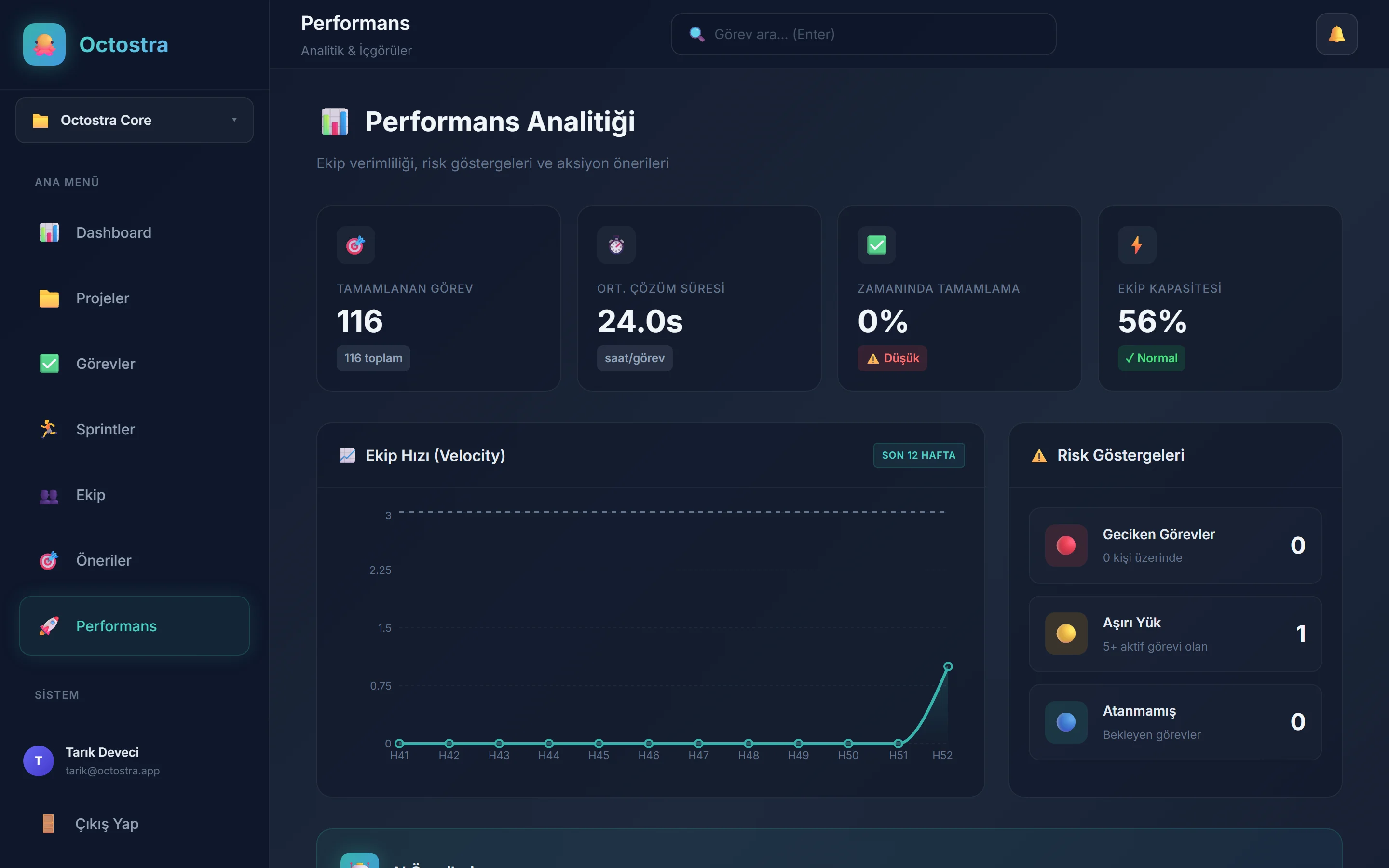Click the Zamanında Tamamlama checkmark icon
The image size is (1389, 868).
[x=876, y=245]
